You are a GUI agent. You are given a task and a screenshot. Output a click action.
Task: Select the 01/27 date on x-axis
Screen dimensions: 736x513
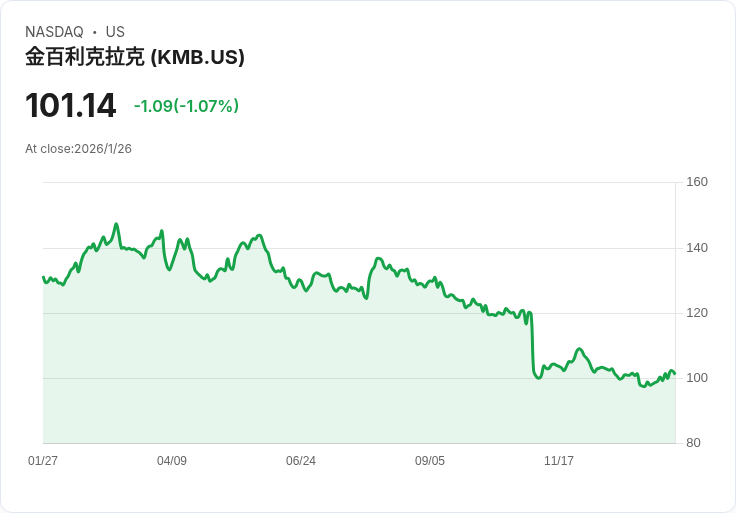click(x=43, y=461)
